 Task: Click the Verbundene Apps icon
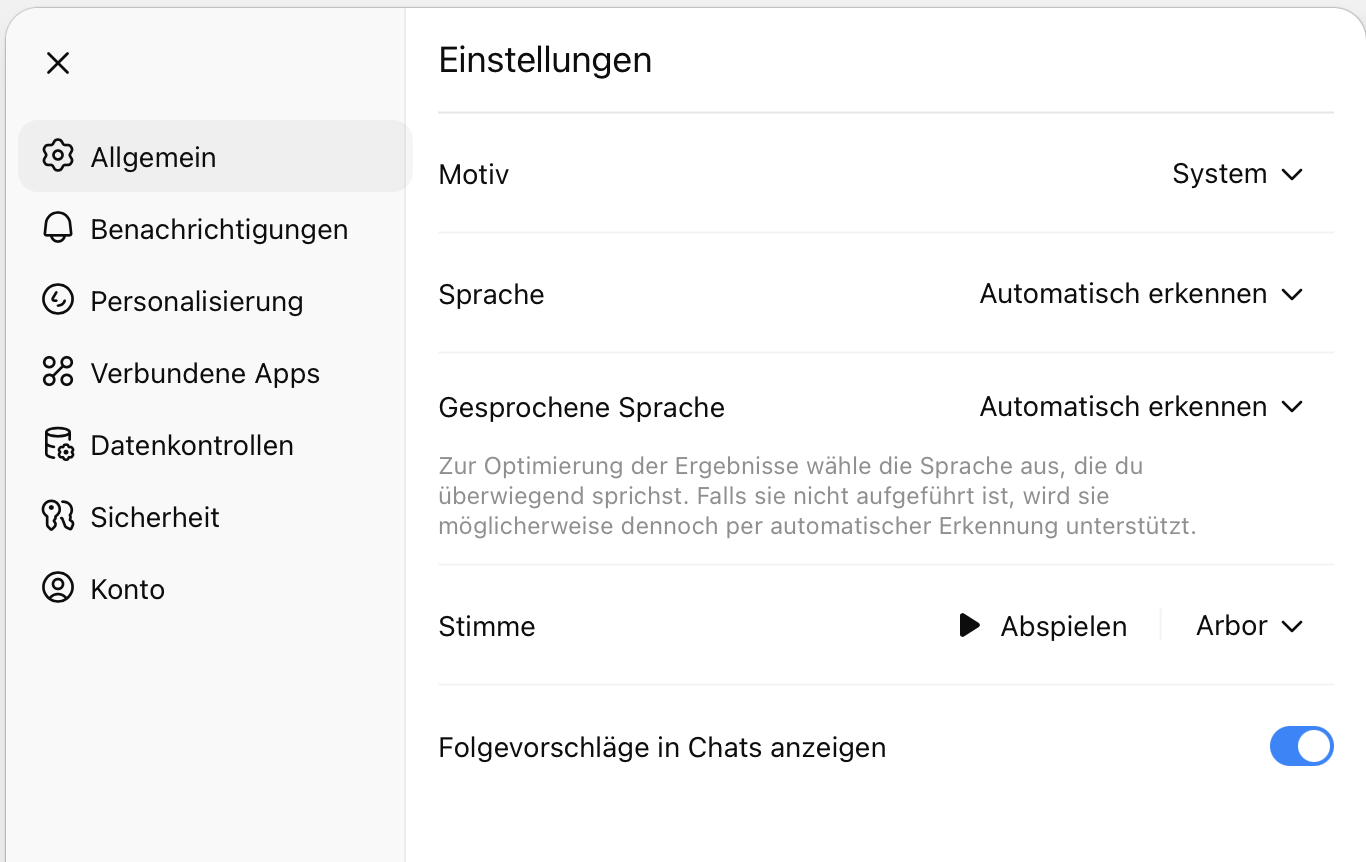point(58,372)
